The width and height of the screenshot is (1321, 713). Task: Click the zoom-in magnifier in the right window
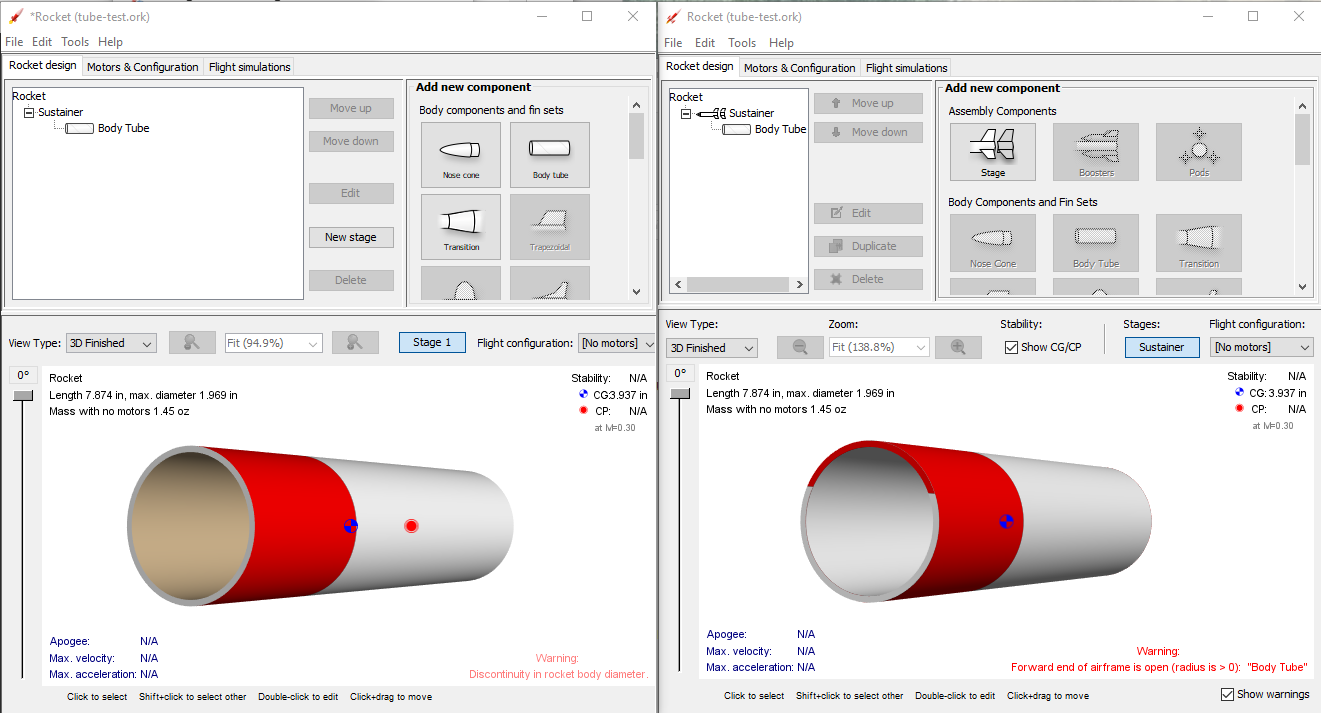(x=957, y=347)
